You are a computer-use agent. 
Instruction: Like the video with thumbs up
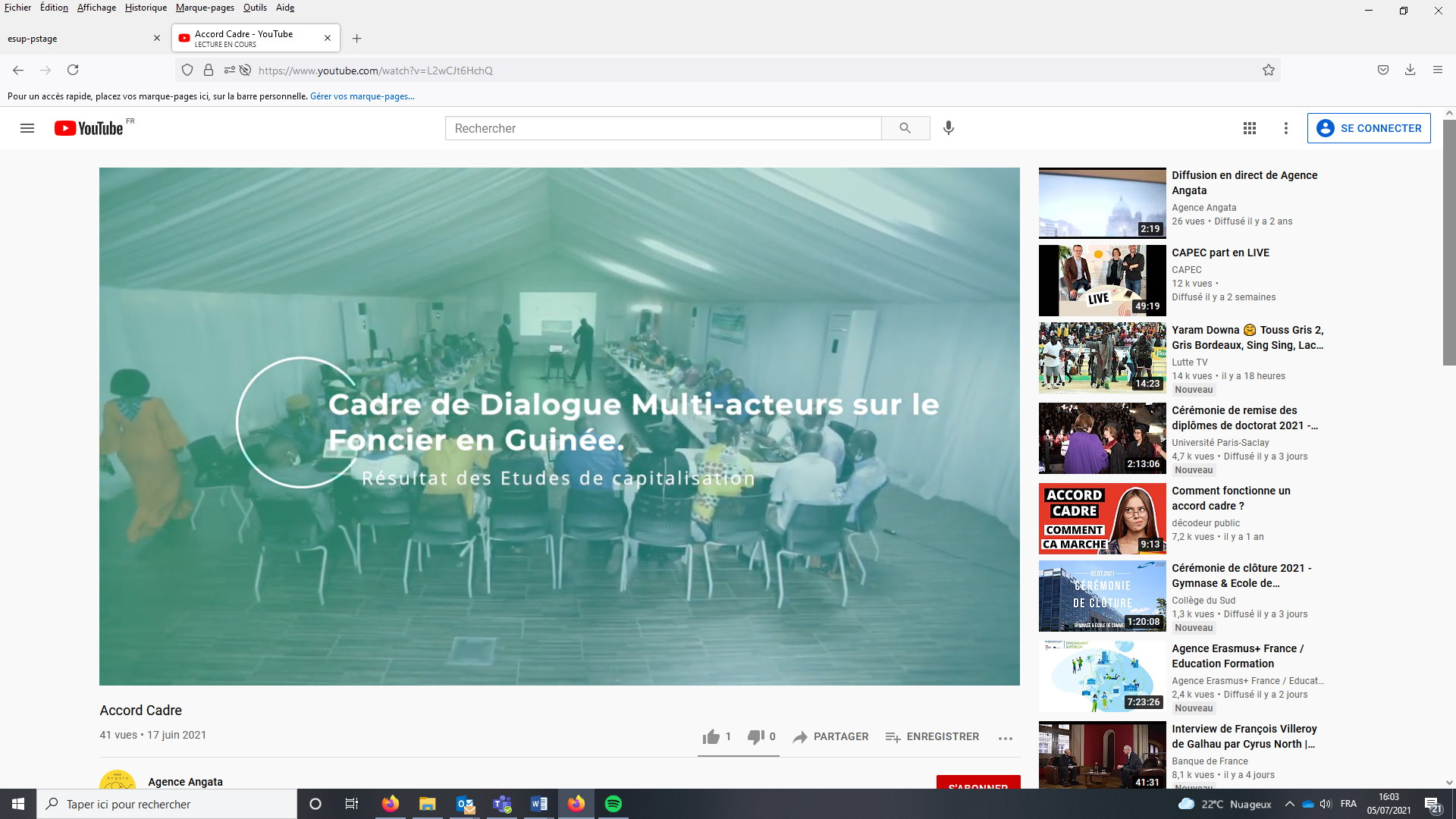[711, 736]
